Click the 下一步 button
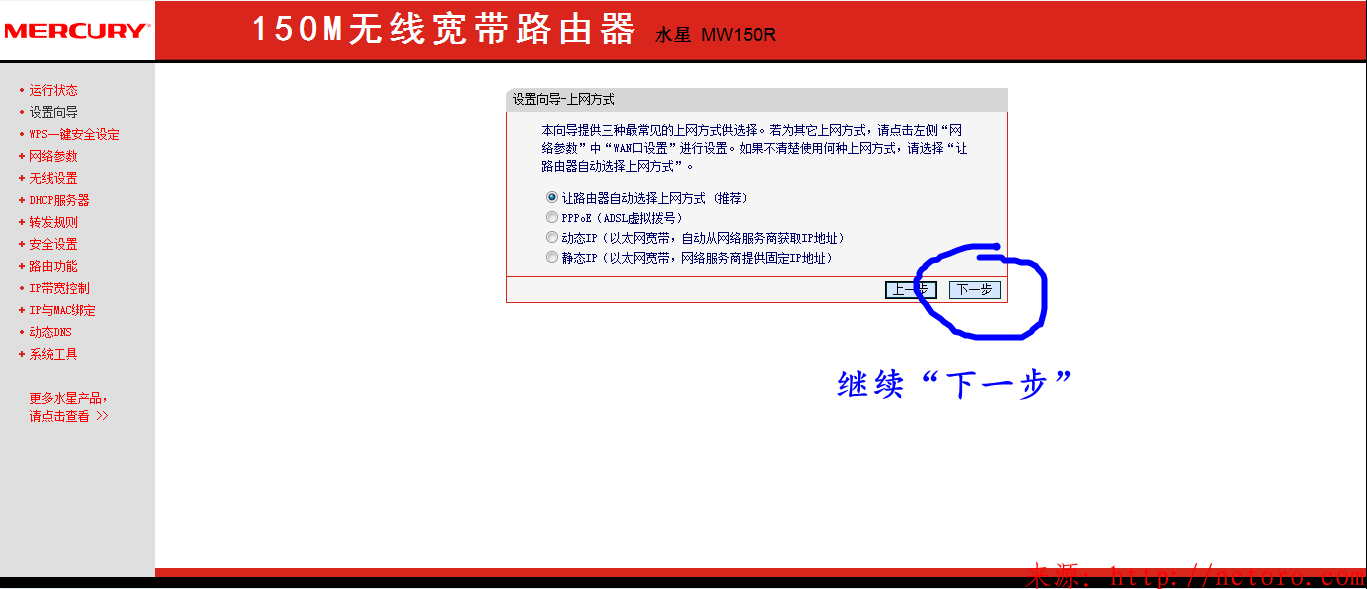Viewport: 1367px width, 589px height. coord(974,290)
